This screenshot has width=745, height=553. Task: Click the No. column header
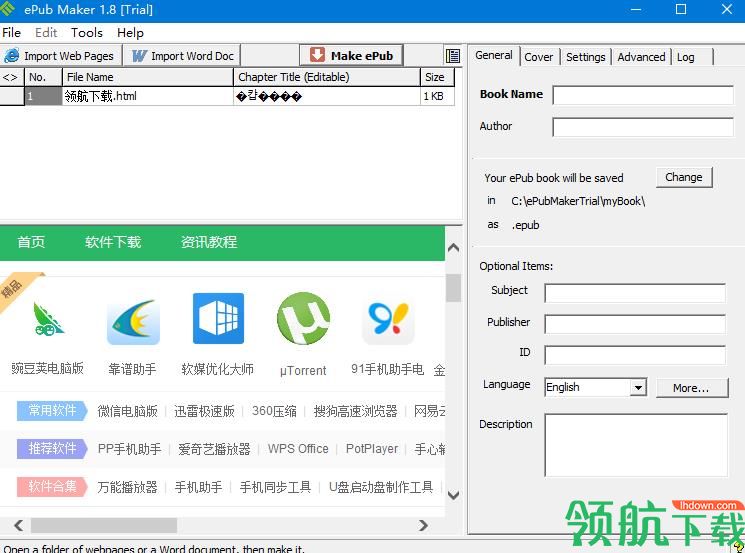point(43,77)
